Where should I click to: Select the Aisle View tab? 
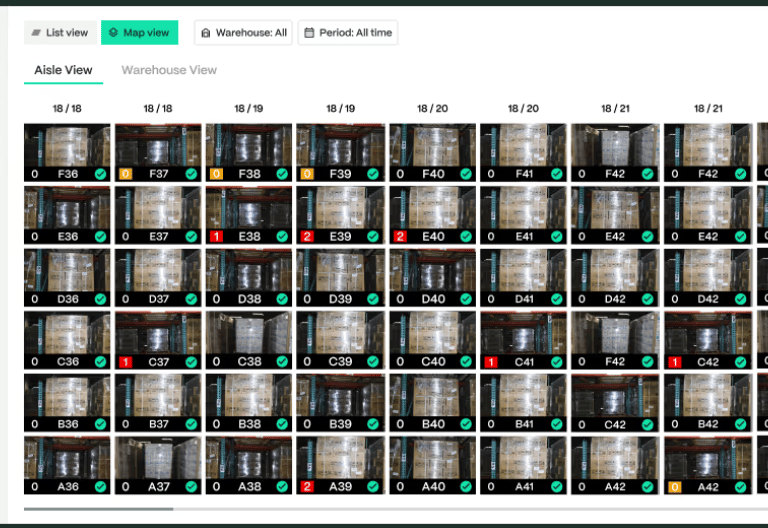tap(63, 70)
